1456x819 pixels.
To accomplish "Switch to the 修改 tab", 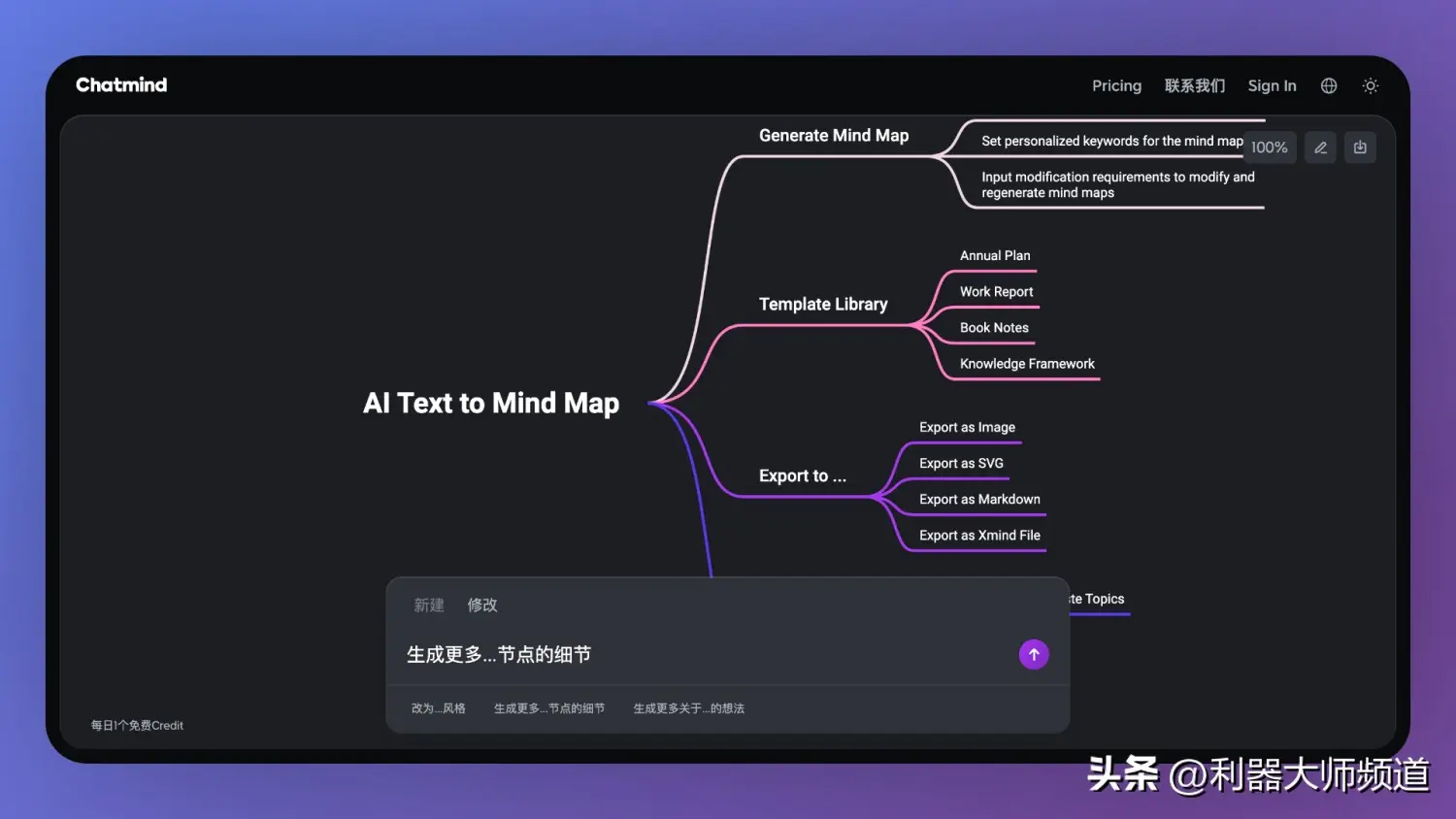I will click(x=482, y=605).
